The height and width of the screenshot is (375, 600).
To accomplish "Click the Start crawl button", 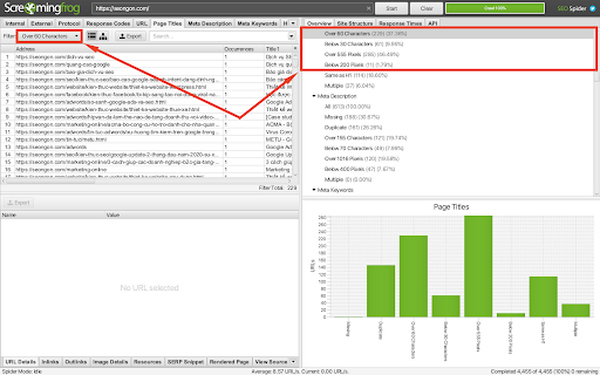I will [391, 8].
